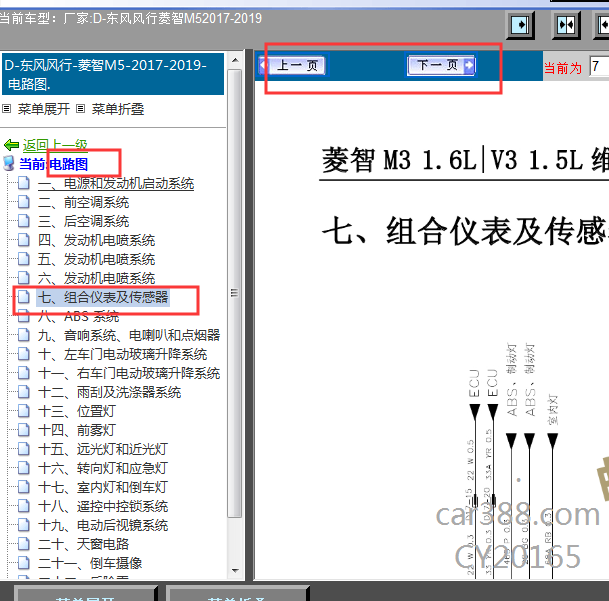The width and height of the screenshot is (609, 601).
Task: Click the green back arrow icon
Action: click(x=12, y=145)
